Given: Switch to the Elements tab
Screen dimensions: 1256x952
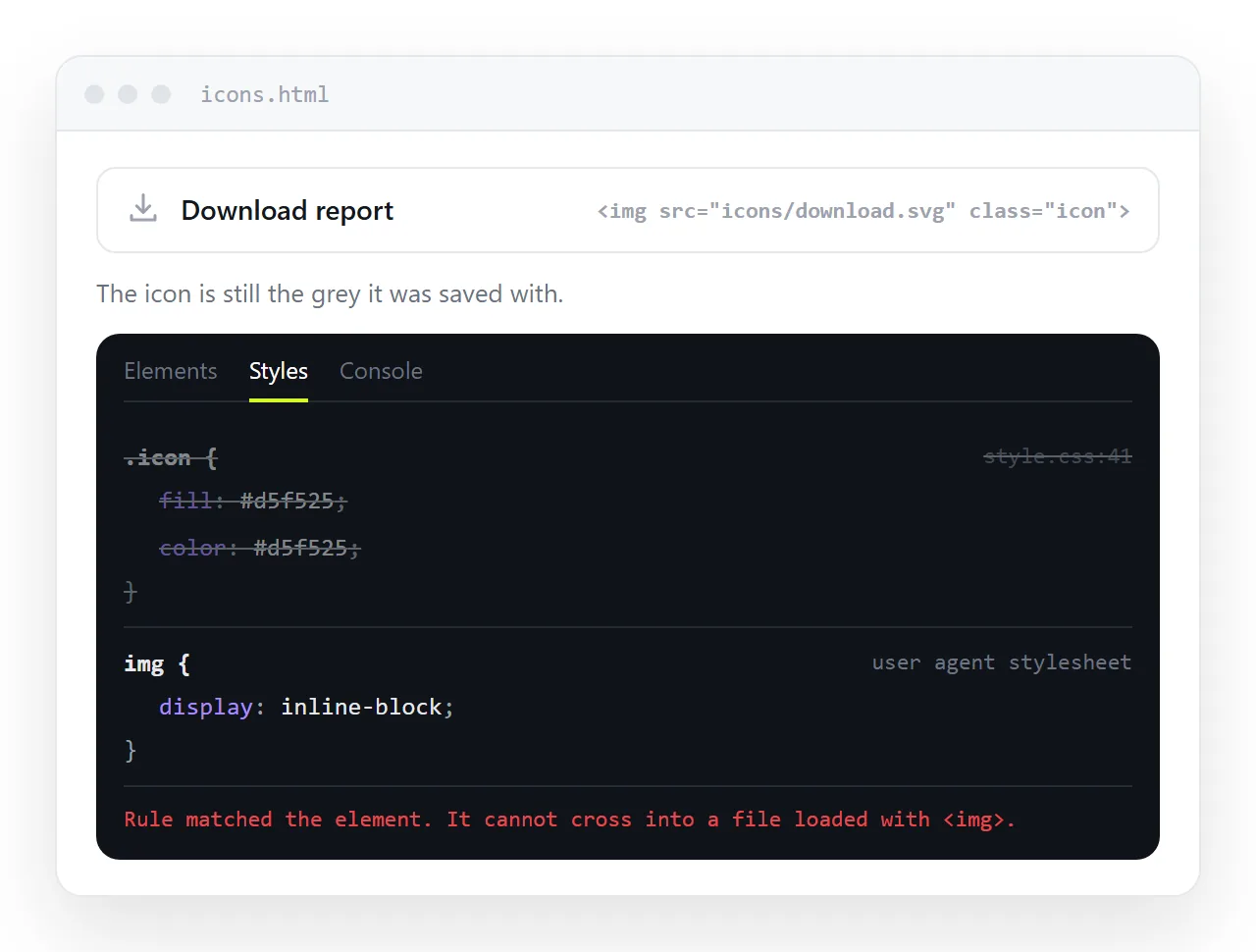Looking at the screenshot, I should [171, 371].
